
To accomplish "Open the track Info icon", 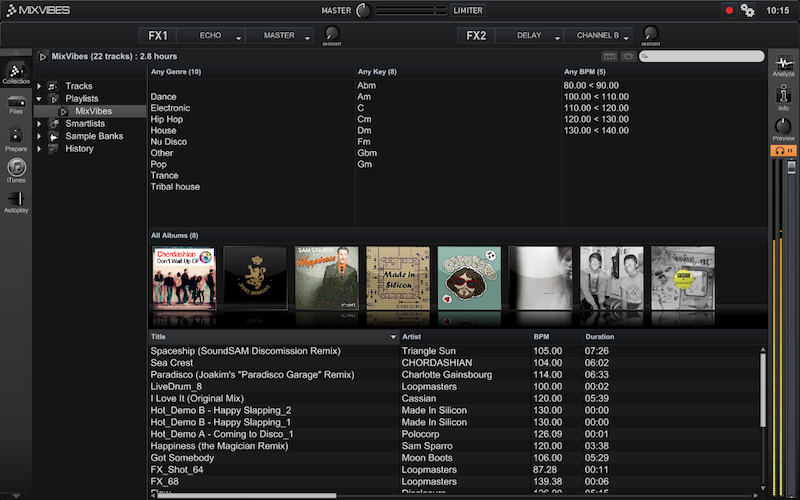I will pos(783,96).
